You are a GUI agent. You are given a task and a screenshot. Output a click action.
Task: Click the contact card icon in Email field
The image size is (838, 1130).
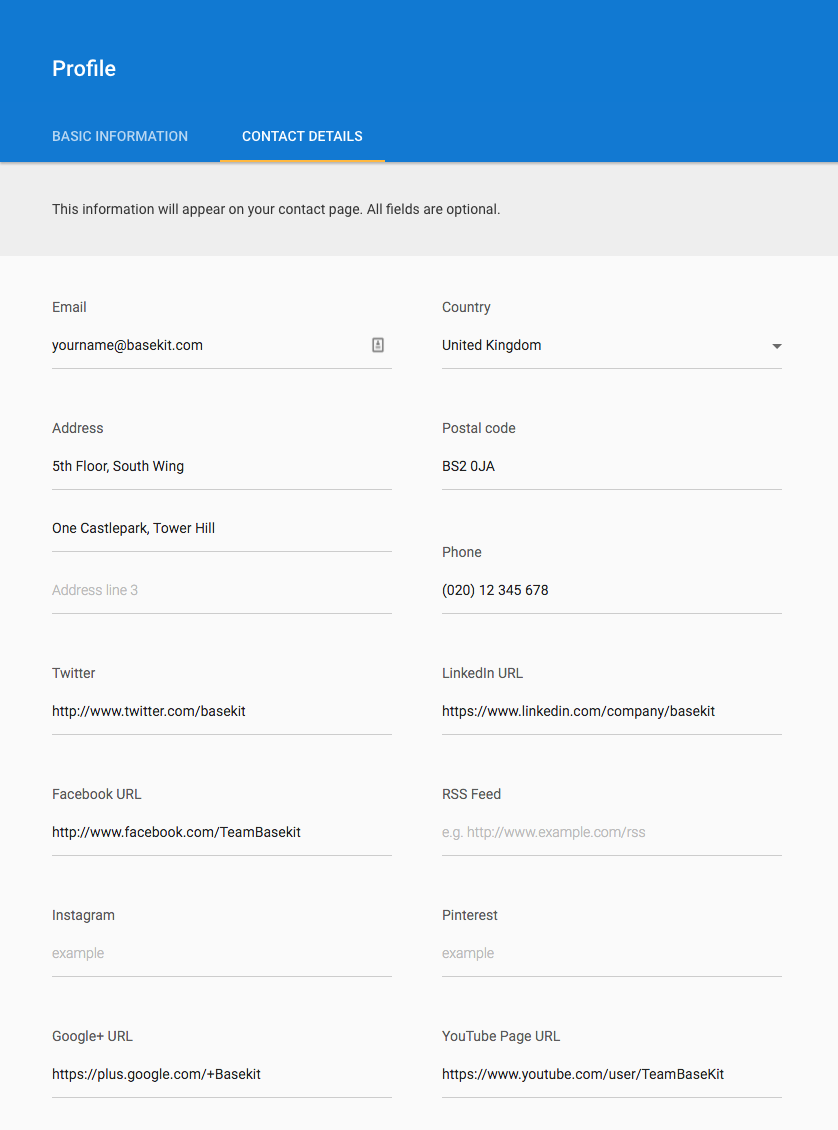[378, 345]
